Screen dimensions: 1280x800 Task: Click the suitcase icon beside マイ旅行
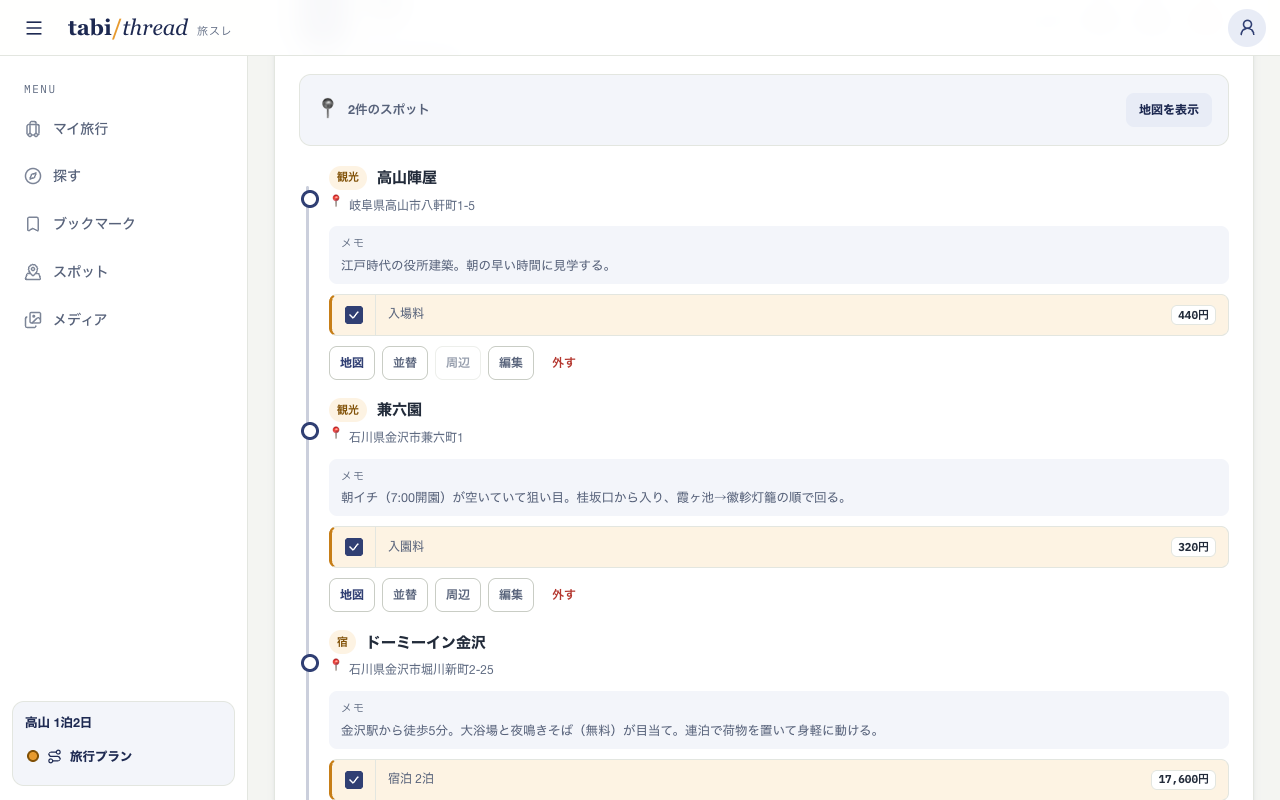click(33, 129)
